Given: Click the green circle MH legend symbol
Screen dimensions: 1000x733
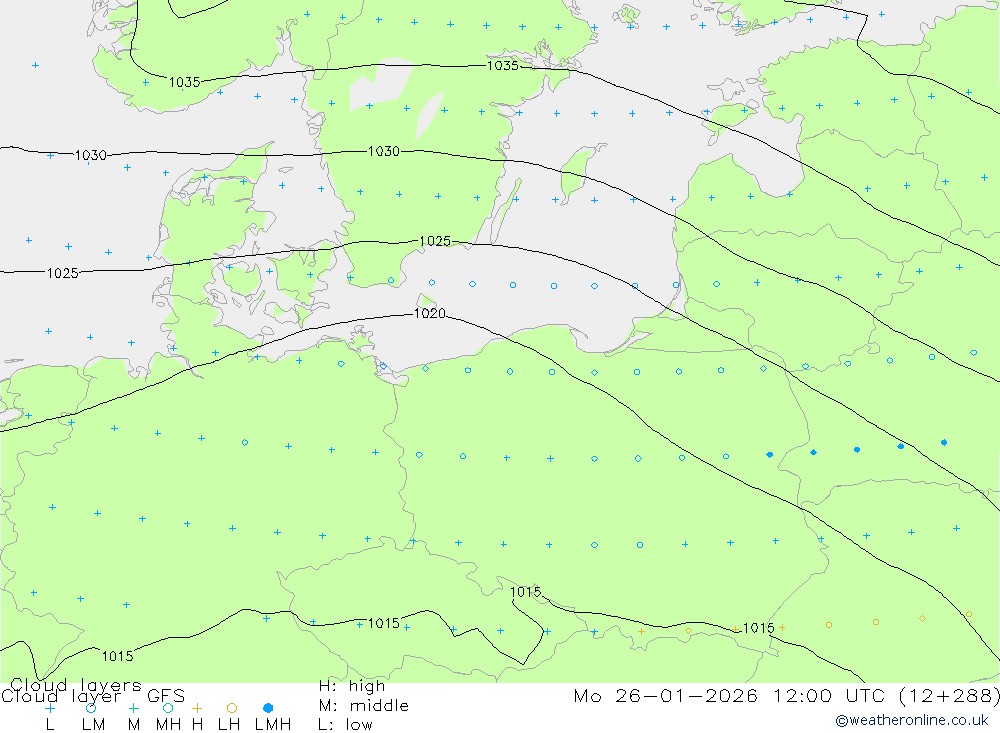Looking at the screenshot, I should [168, 708].
